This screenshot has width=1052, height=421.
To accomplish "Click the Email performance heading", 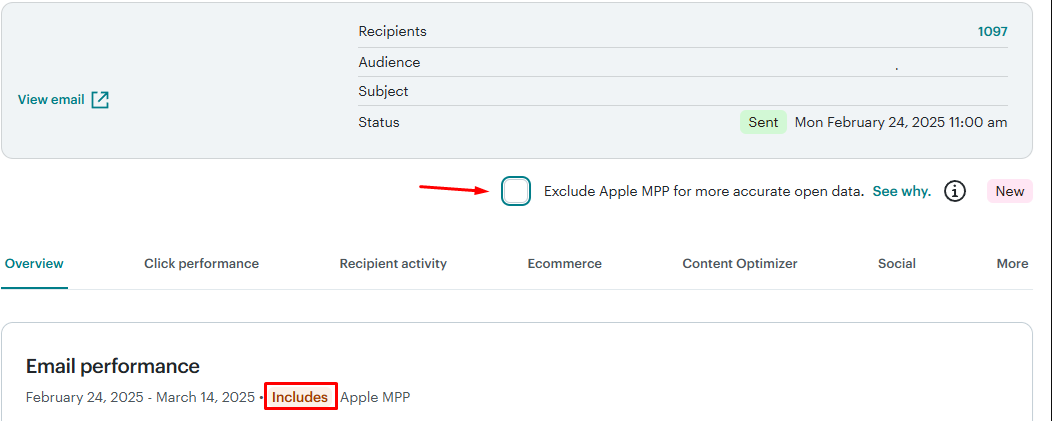I will click(113, 367).
